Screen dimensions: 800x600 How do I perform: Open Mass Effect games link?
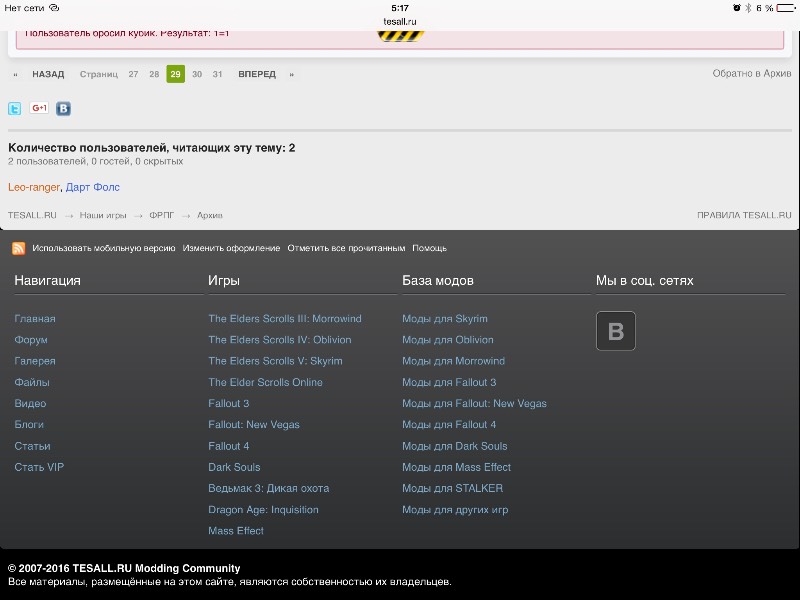[236, 531]
